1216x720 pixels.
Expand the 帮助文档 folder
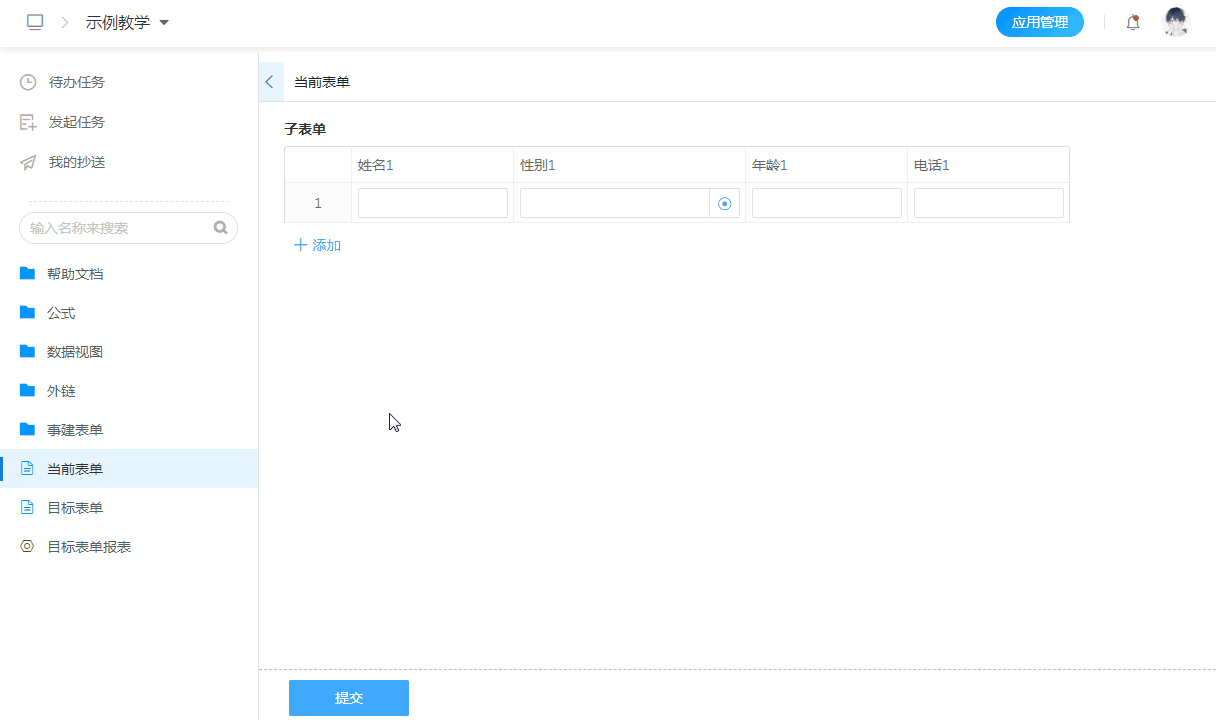(75, 274)
